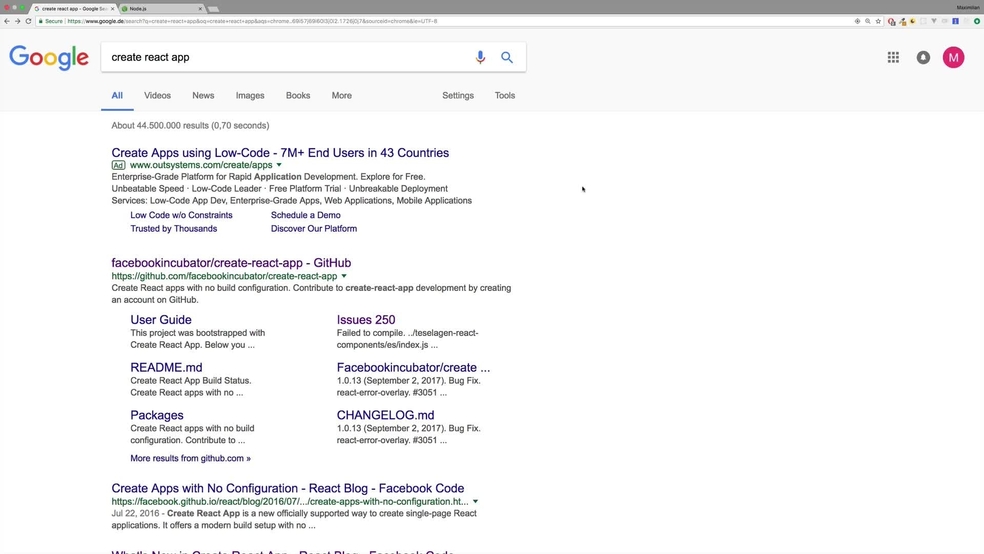Open dropdown arrow beside facebook.github.io result URL

(475, 501)
